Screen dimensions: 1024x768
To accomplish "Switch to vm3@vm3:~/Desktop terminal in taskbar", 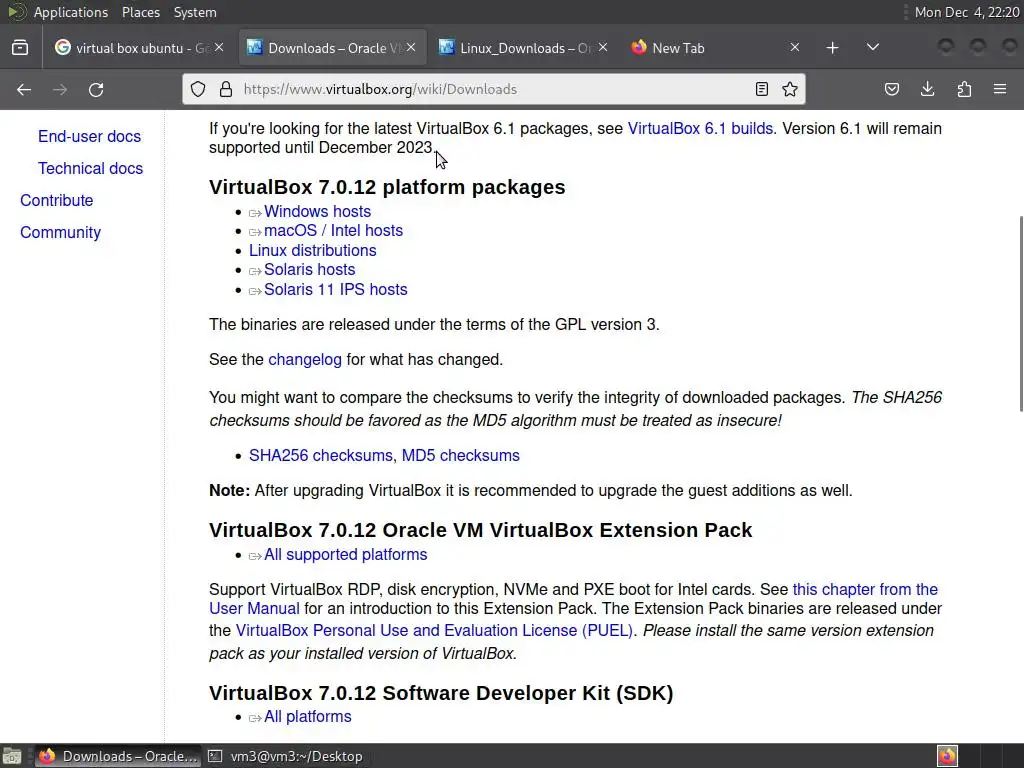I will click(285, 756).
